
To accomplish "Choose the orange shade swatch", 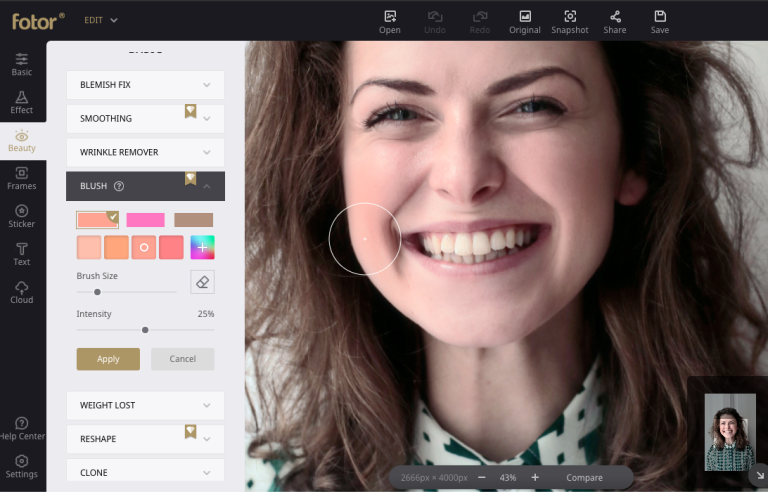I will [x=117, y=247].
